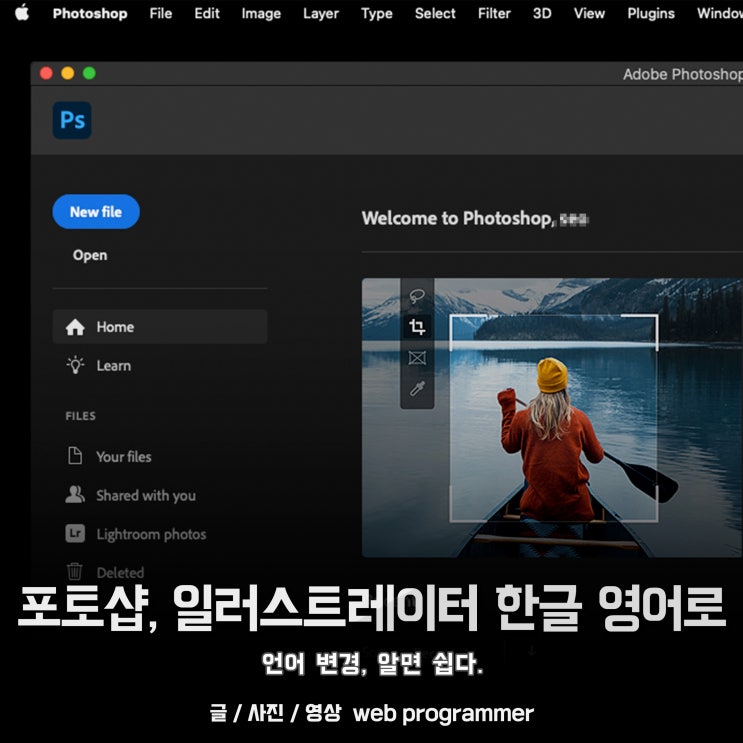Open the Filter menu
The height and width of the screenshot is (743, 743).
tap(494, 13)
